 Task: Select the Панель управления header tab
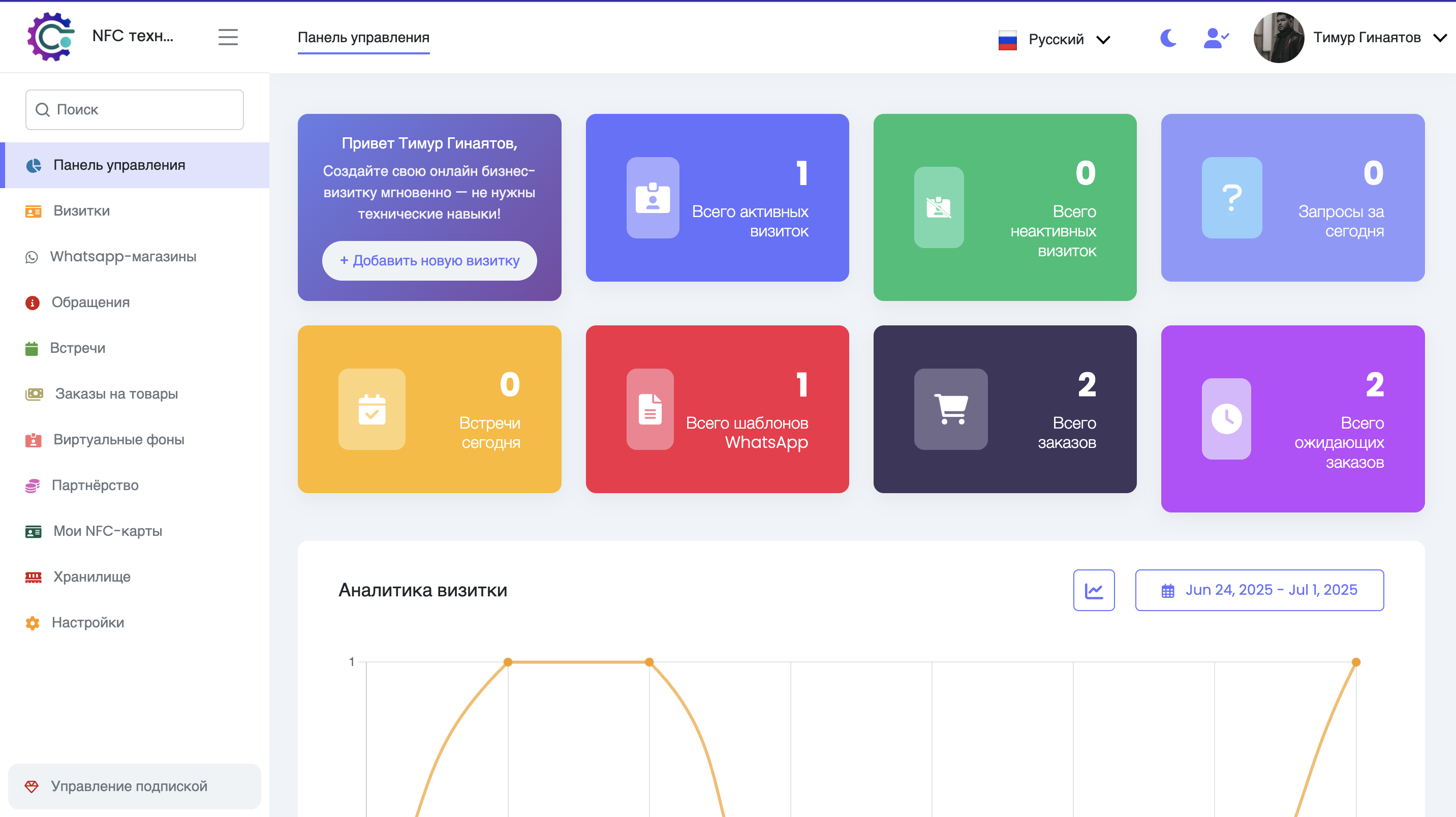(x=363, y=37)
